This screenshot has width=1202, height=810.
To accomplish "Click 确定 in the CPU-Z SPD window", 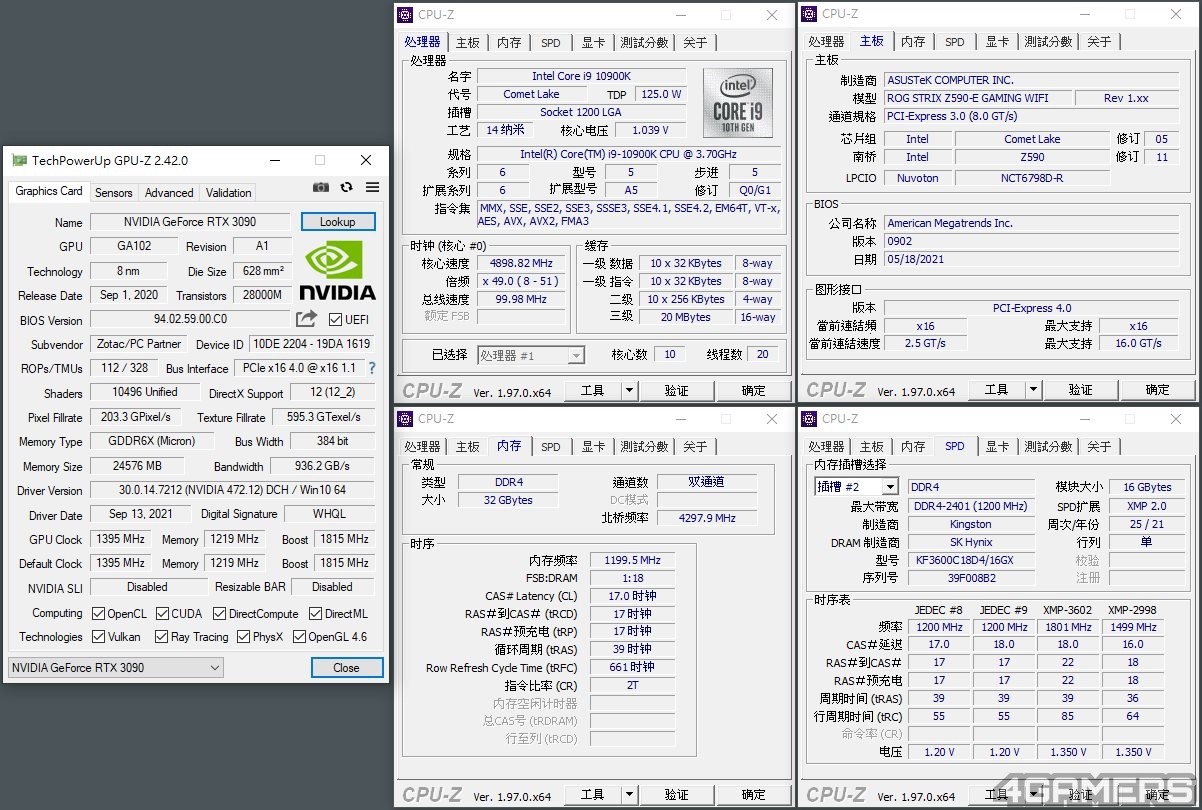I will click(1158, 795).
